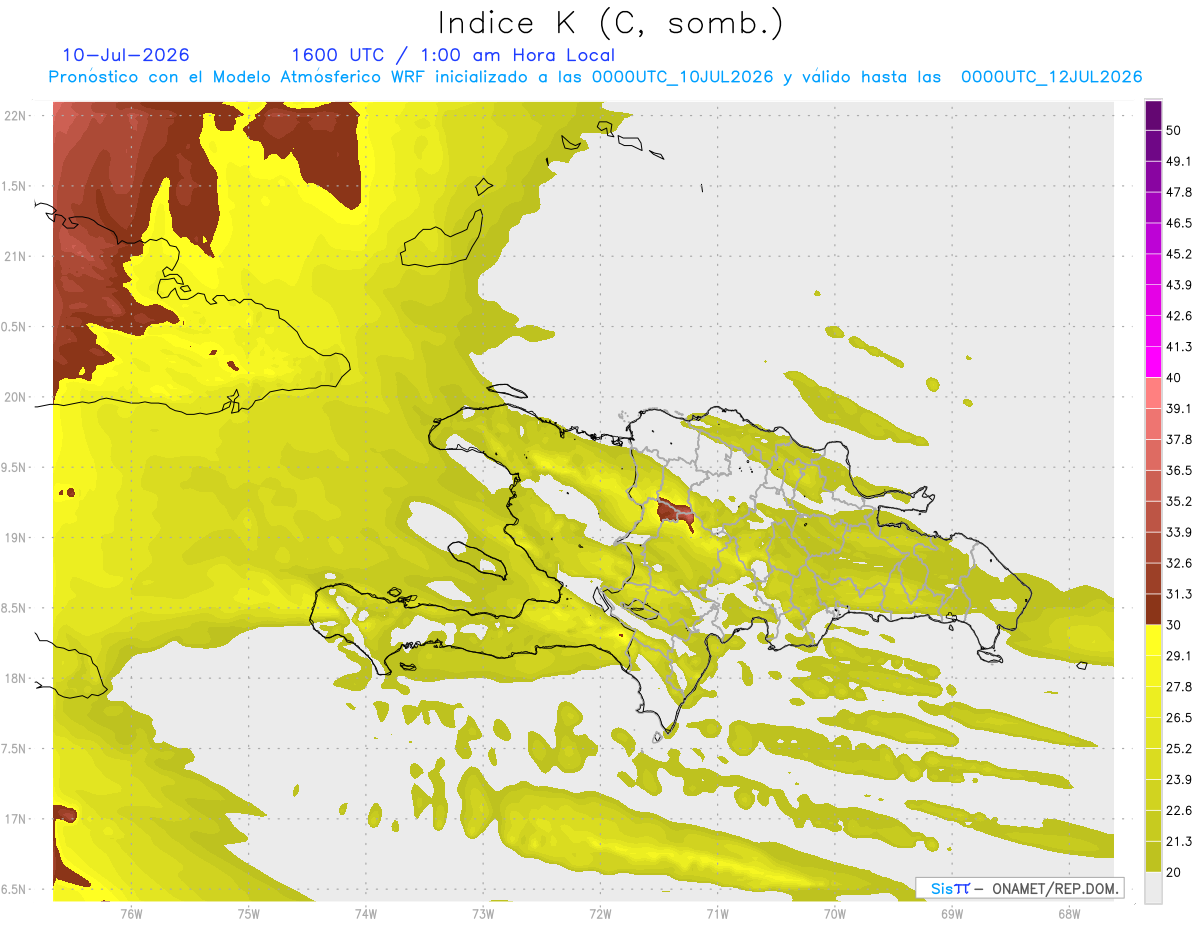Viewport: 1200px width, 927px height.
Task: Click the '68W' longitude label
Action: [1069, 913]
